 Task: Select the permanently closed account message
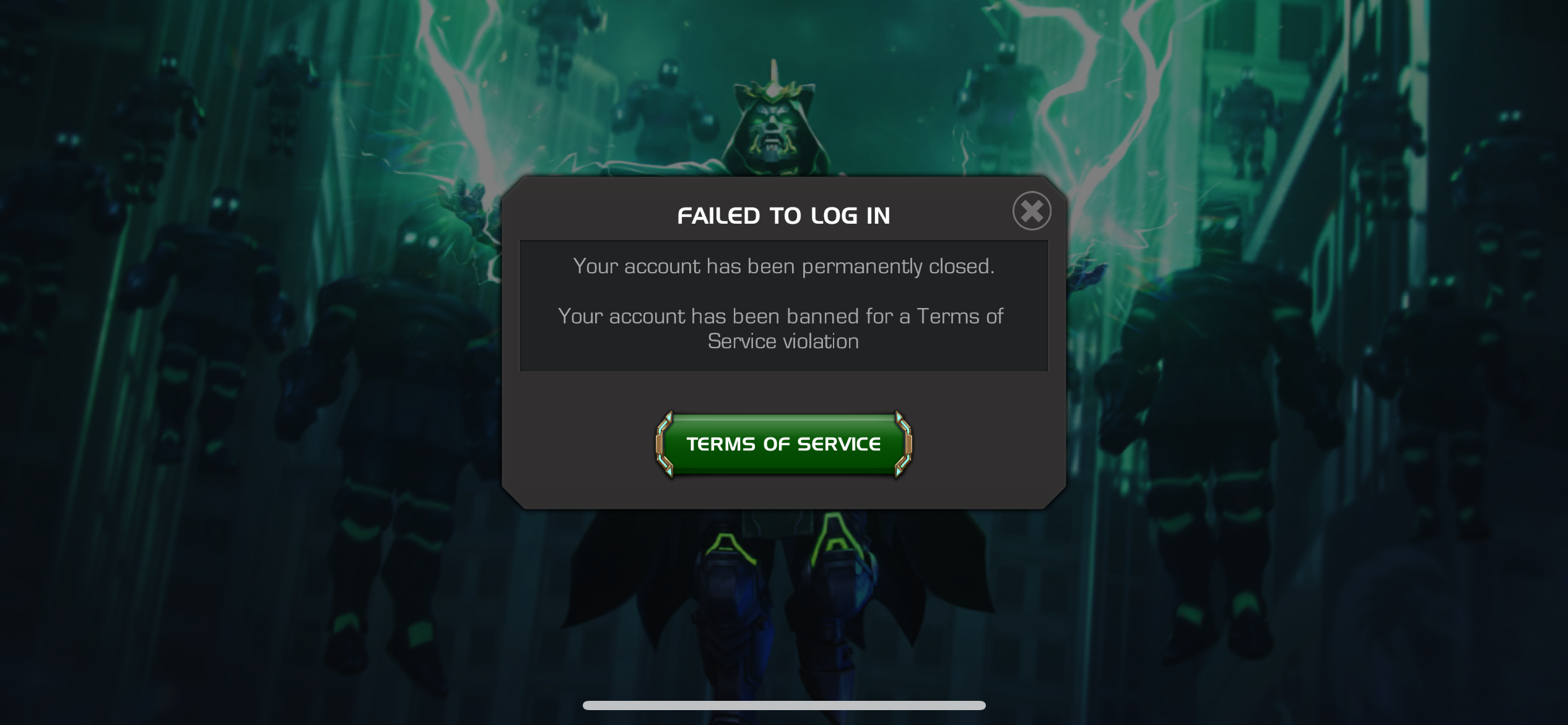(783, 266)
